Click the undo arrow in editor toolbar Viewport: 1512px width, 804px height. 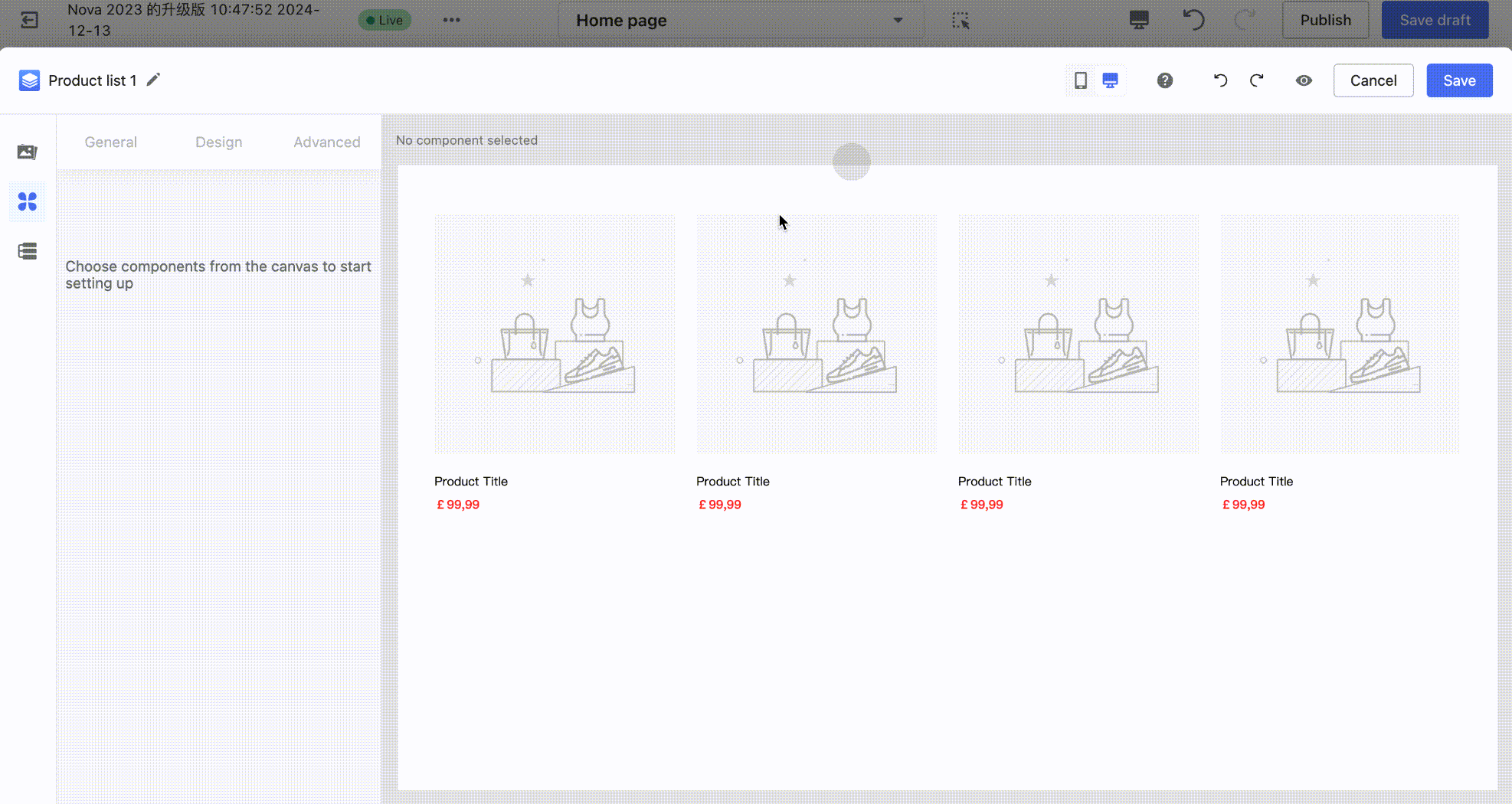click(x=1220, y=80)
